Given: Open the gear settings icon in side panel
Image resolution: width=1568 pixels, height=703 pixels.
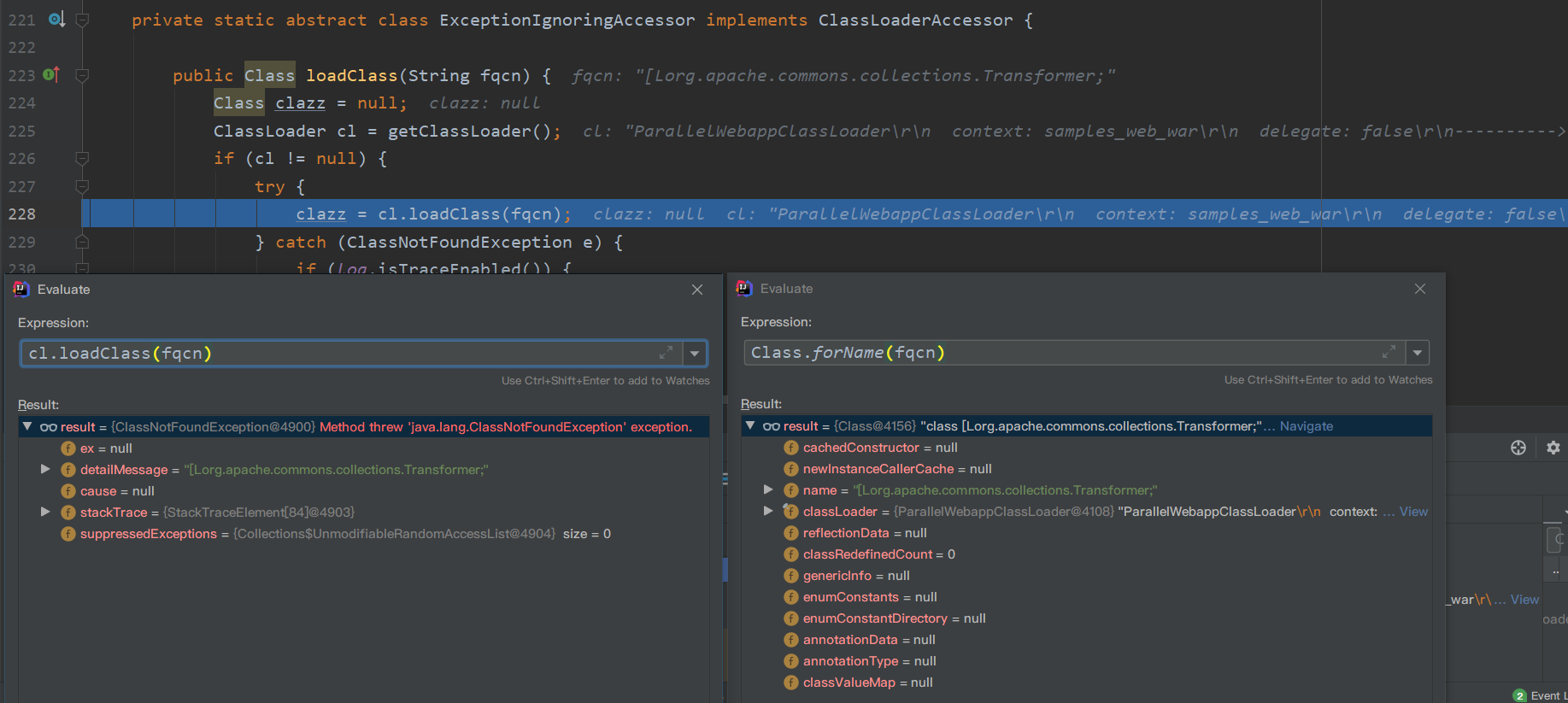Looking at the screenshot, I should (x=1553, y=448).
